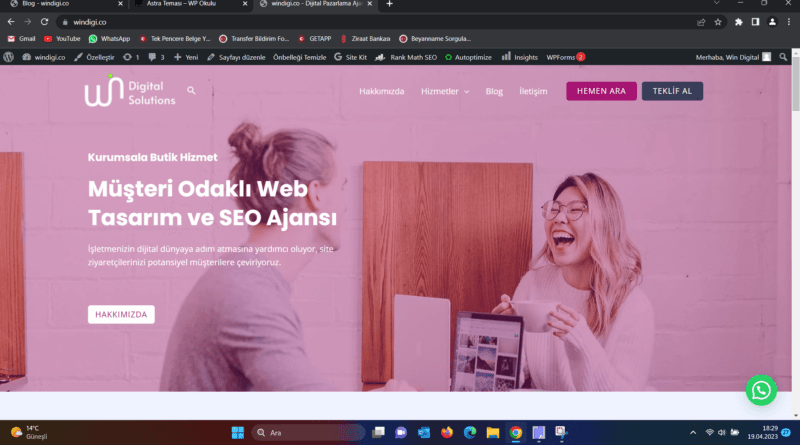Click Sayfayı düzenle in admin bar
The width and height of the screenshot is (800, 445).
pos(236,57)
